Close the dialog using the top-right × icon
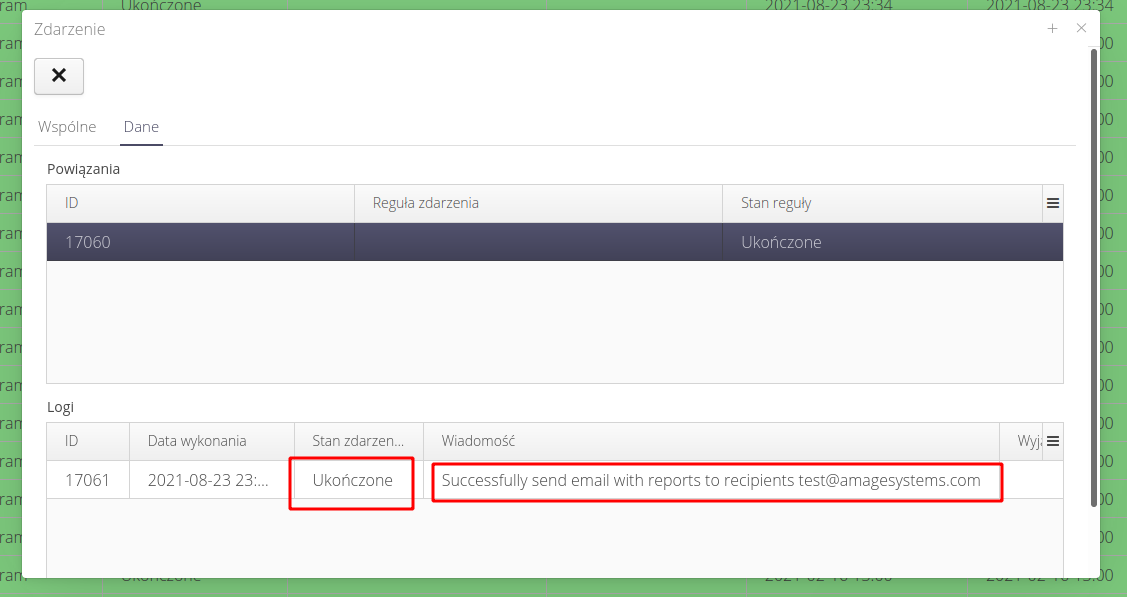This screenshot has height=597, width=1127. click(1081, 29)
